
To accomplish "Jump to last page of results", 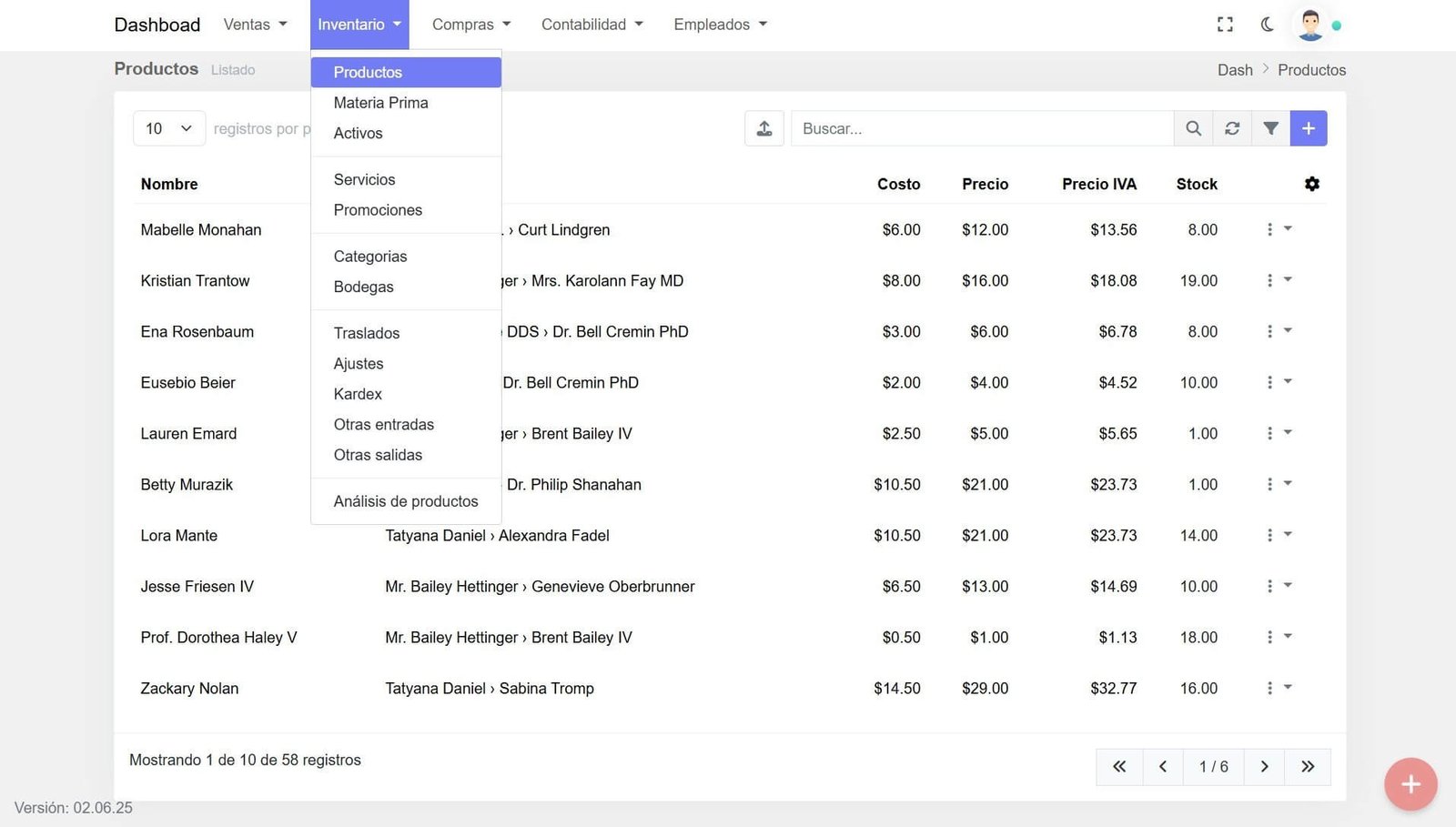I will coord(1308,767).
